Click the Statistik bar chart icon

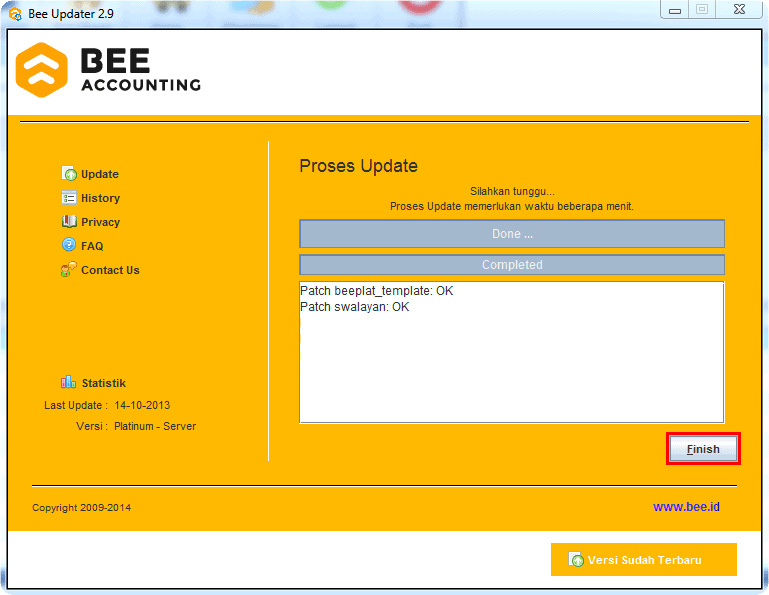(x=68, y=382)
